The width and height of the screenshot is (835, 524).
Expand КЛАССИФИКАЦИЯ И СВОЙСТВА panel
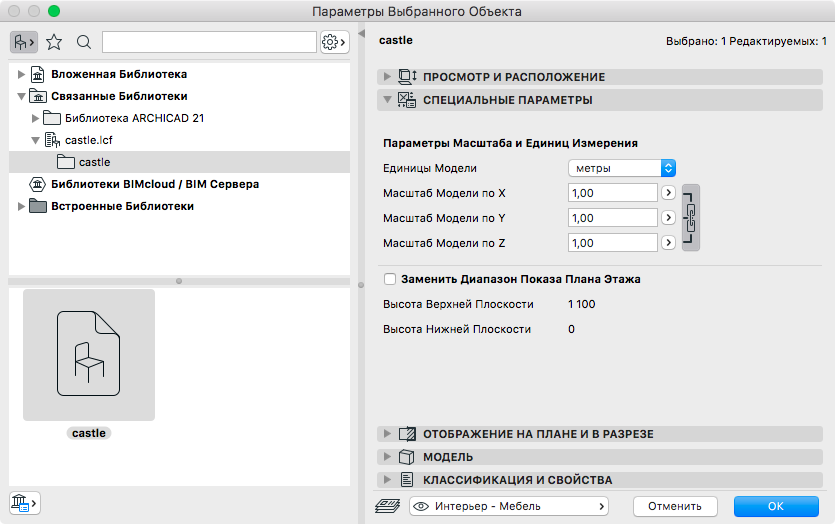[387, 480]
